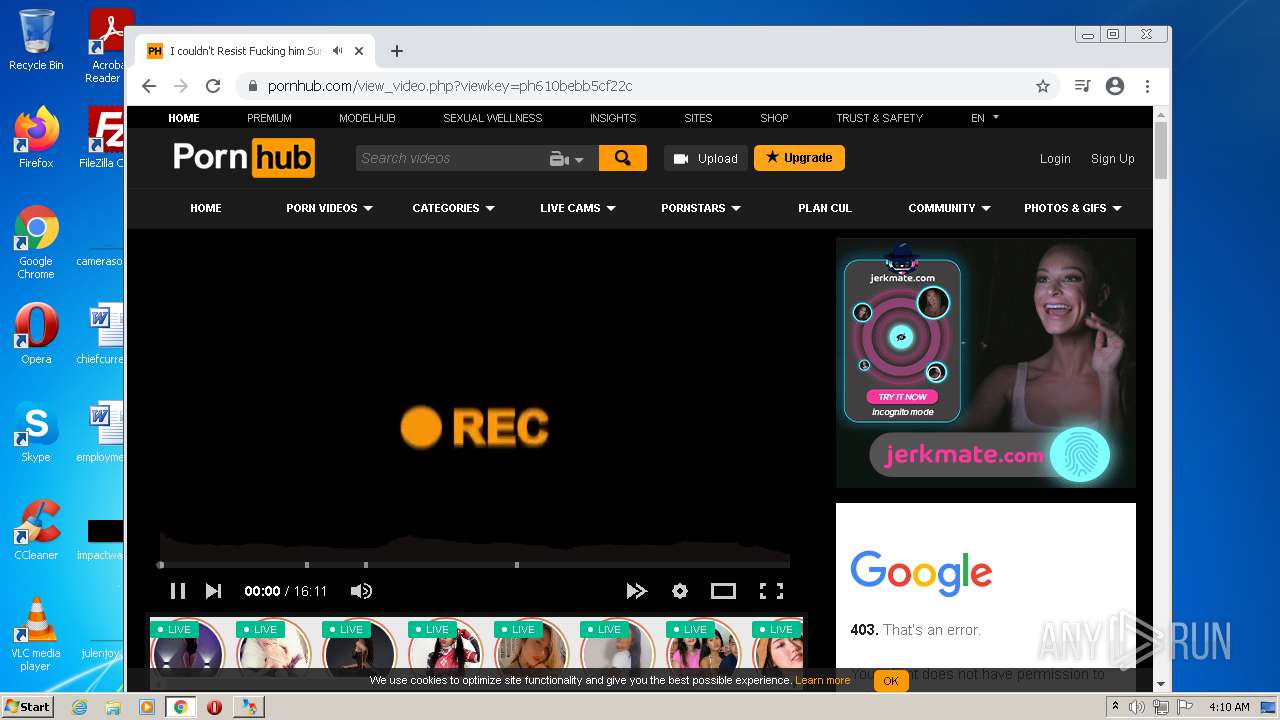Image resolution: width=1280 pixels, height=720 pixels.
Task: Open the SHOP top menu item
Action: [774, 118]
